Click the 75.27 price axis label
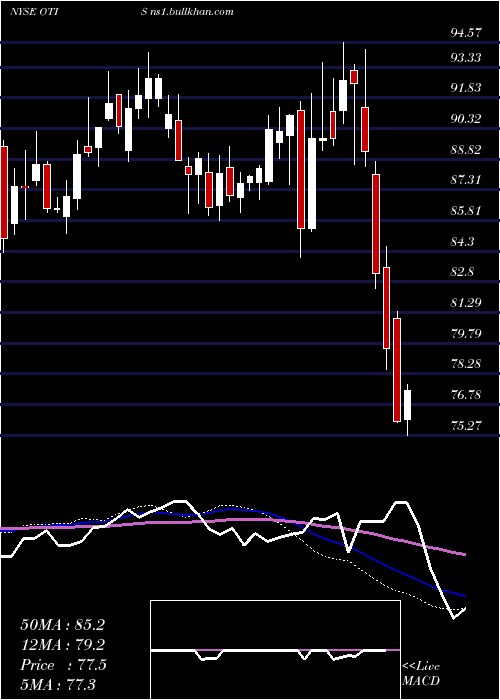This screenshot has width=500, height=700. (467, 425)
